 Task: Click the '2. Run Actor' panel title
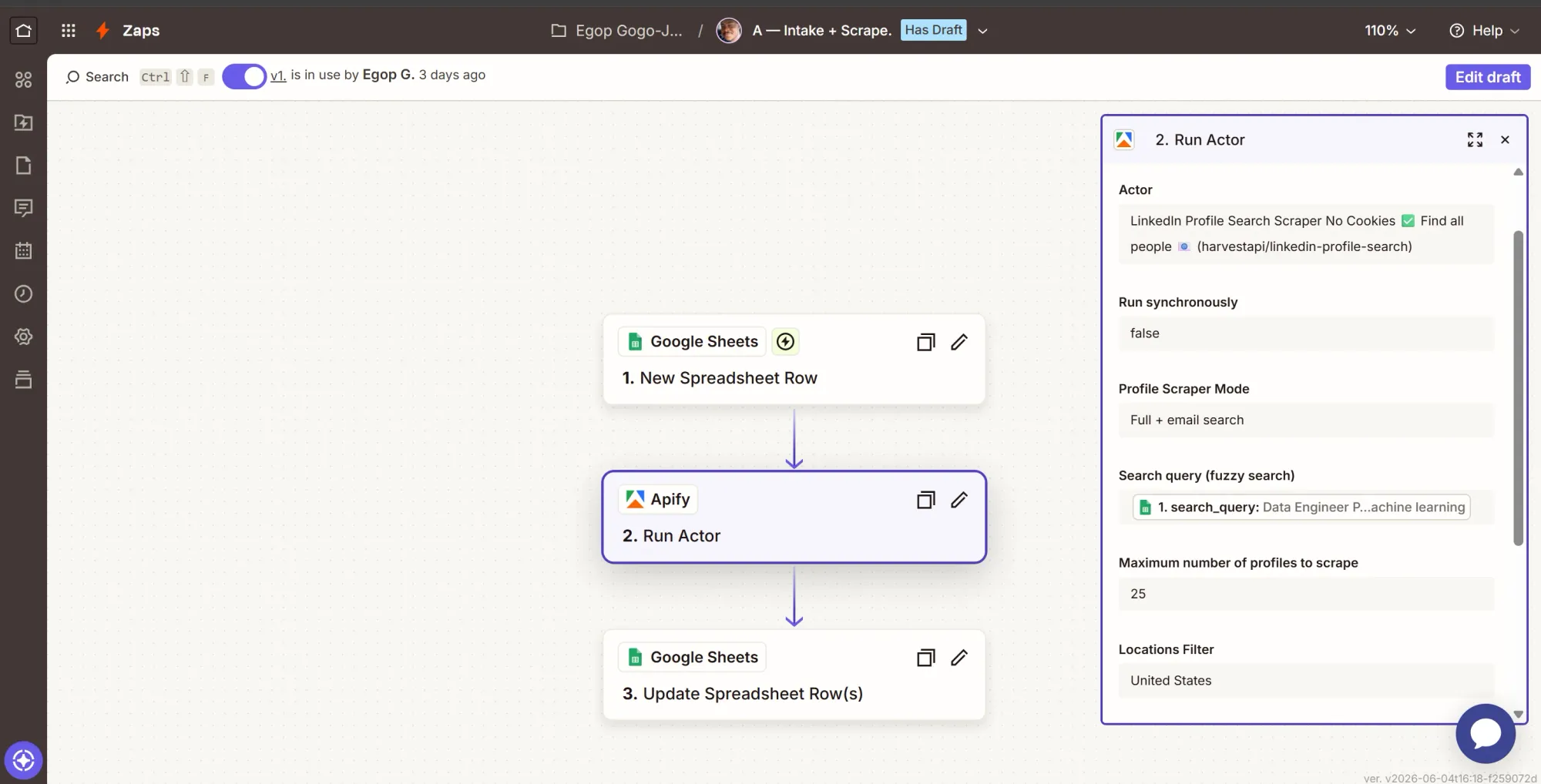(1200, 139)
